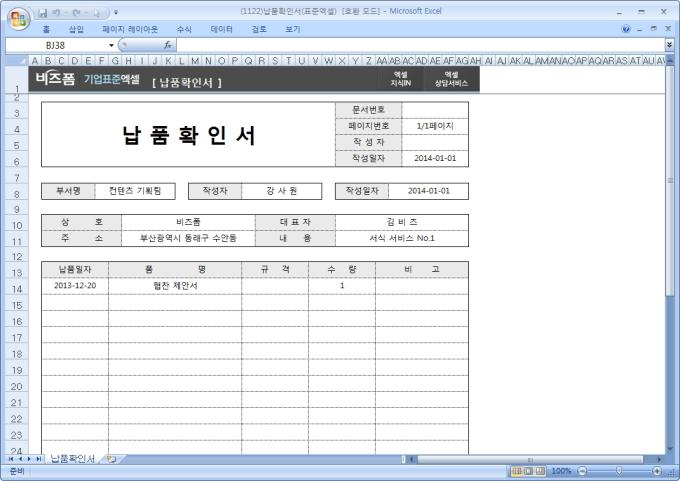Image resolution: width=680 pixels, height=481 pixels.
Task: Click the horizontal scrollbar left arrow
Action: 412,459
